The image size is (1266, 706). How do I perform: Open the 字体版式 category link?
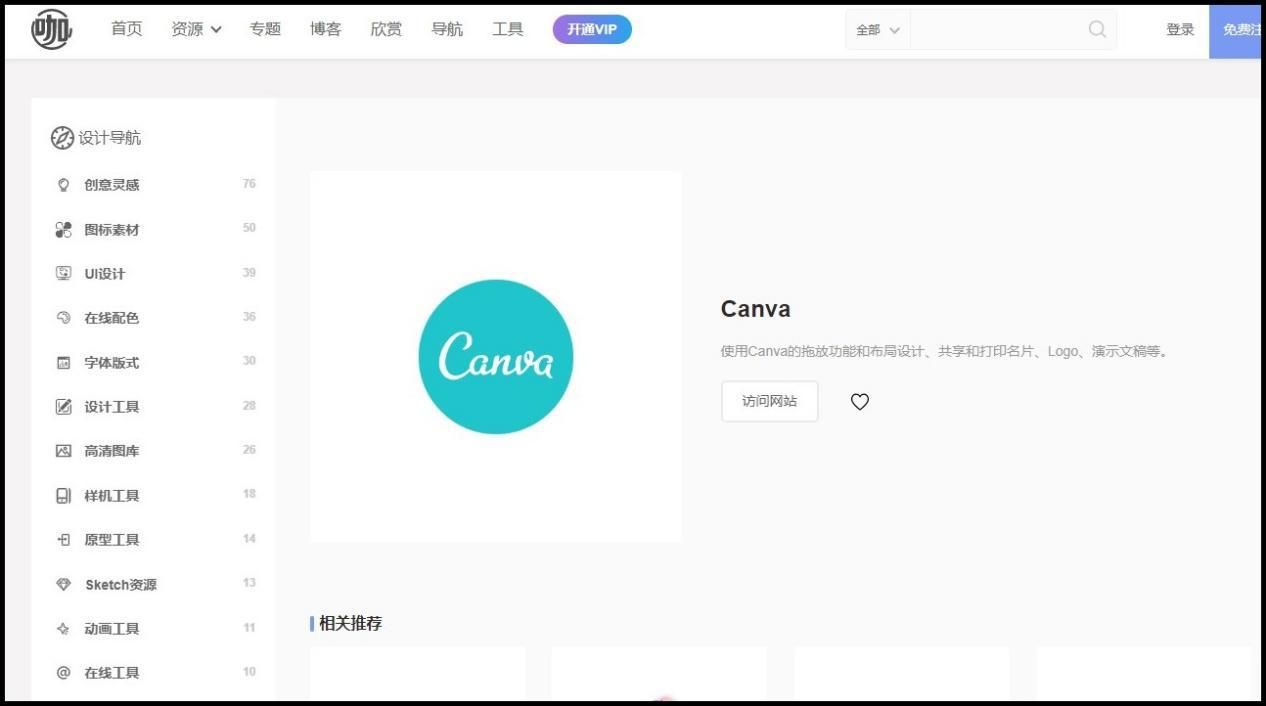[112, 363]
